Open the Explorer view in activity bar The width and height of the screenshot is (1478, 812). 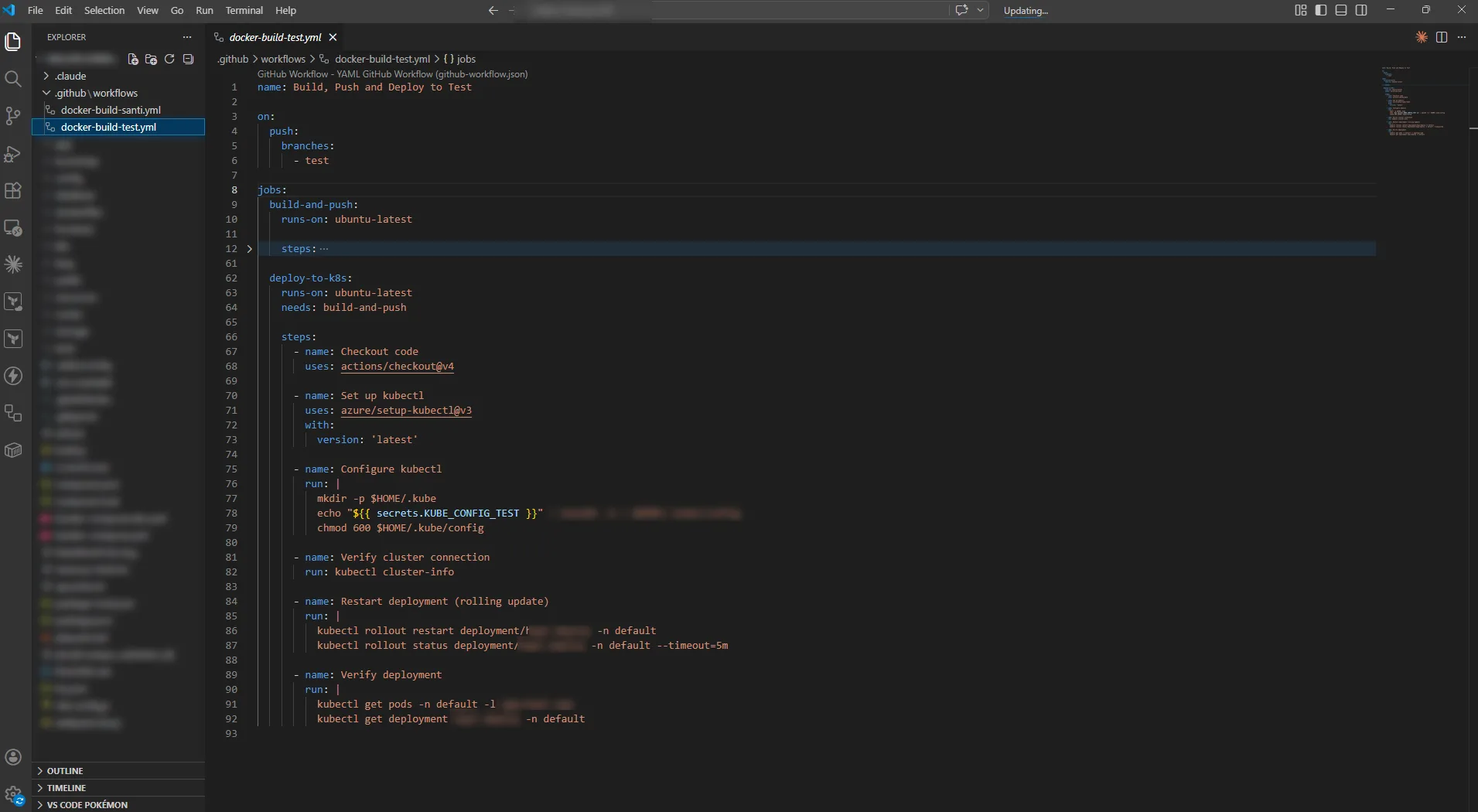click(13, 42)
